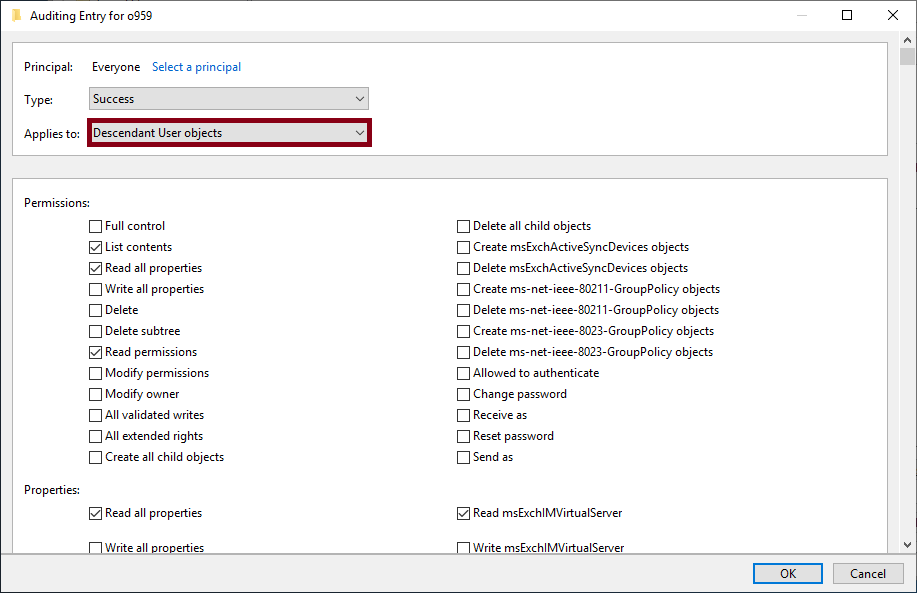Screen dimensions: 917x593
Task: Uncheck Read all properties under Permissions
Action: pyautogui.click(x=95, y=268)
